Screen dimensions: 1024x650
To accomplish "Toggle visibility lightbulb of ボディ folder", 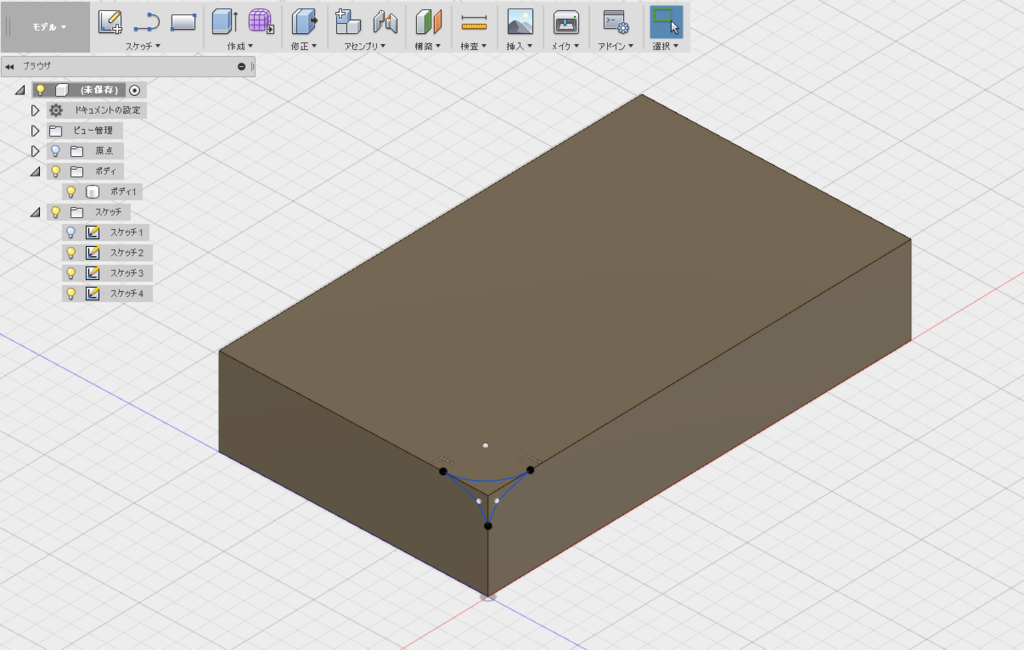I will 56,171.
